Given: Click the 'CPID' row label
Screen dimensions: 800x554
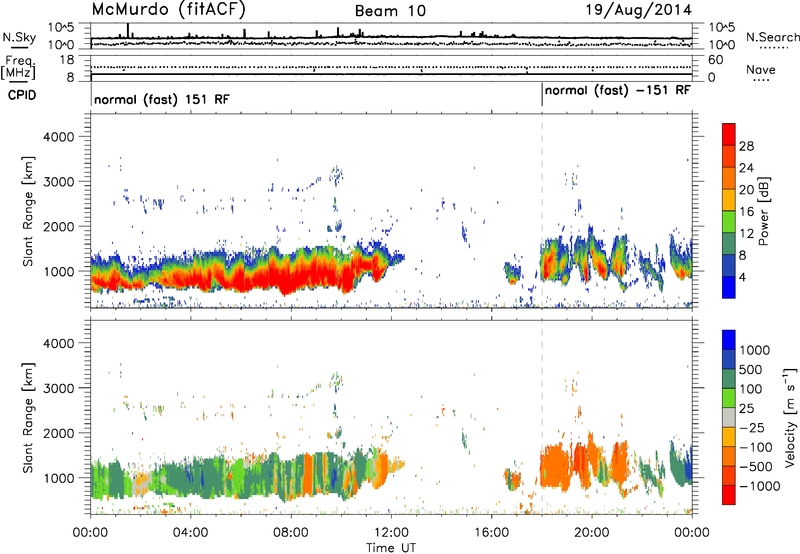Looking at the screenshot, I should click(22, 95).
